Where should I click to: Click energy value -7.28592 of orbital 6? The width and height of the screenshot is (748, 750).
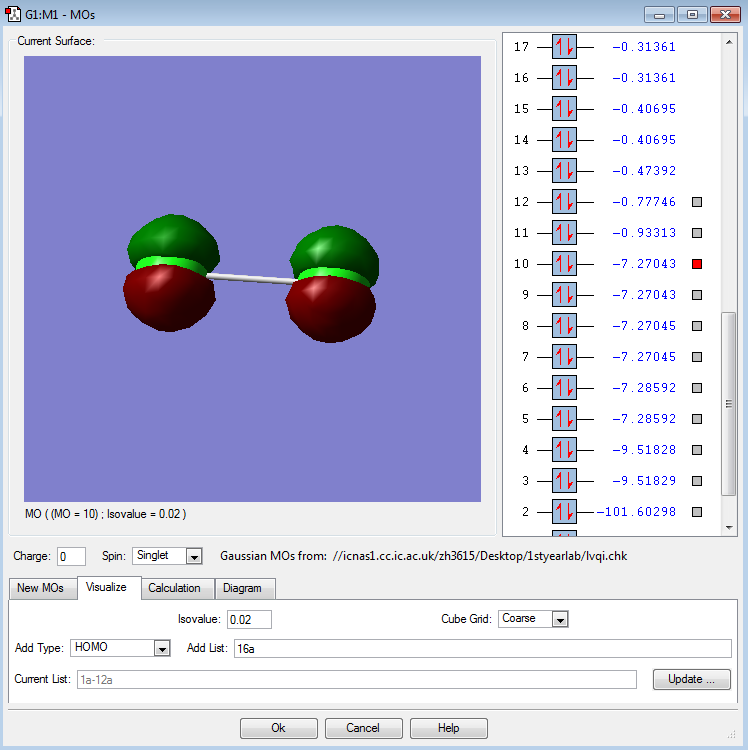(644, 388)
